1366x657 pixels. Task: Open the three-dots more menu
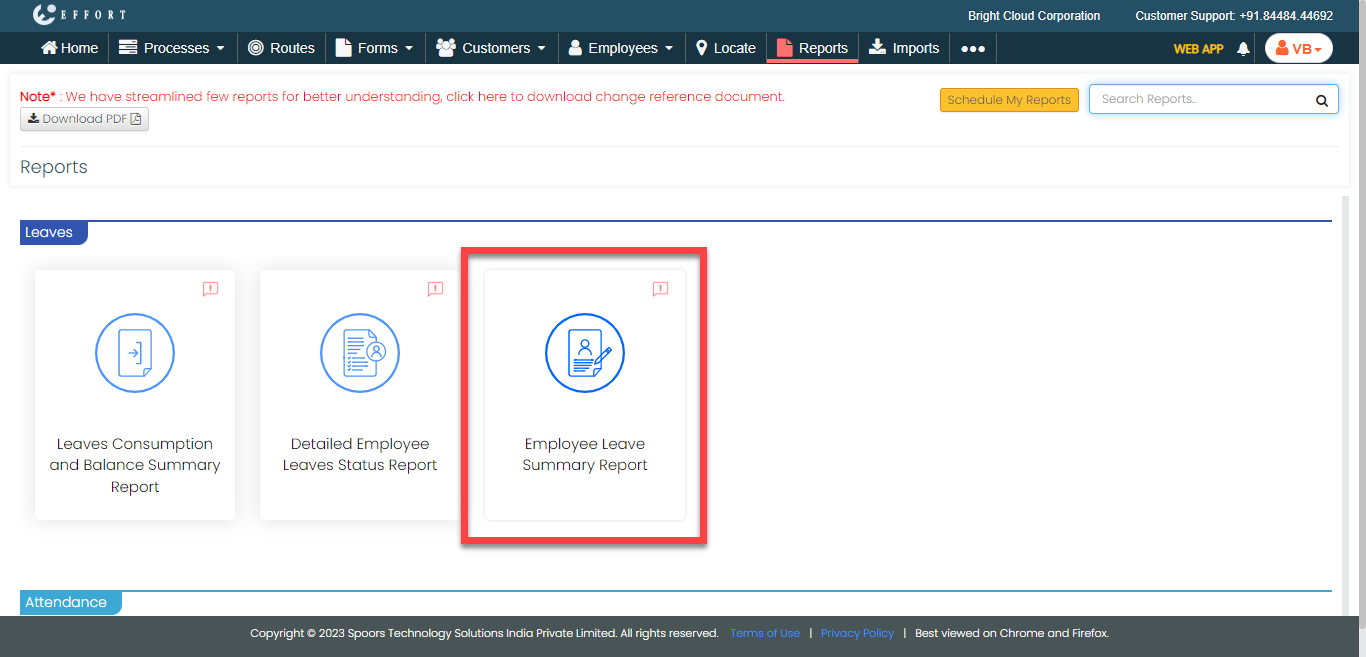[x=973, y=48]
